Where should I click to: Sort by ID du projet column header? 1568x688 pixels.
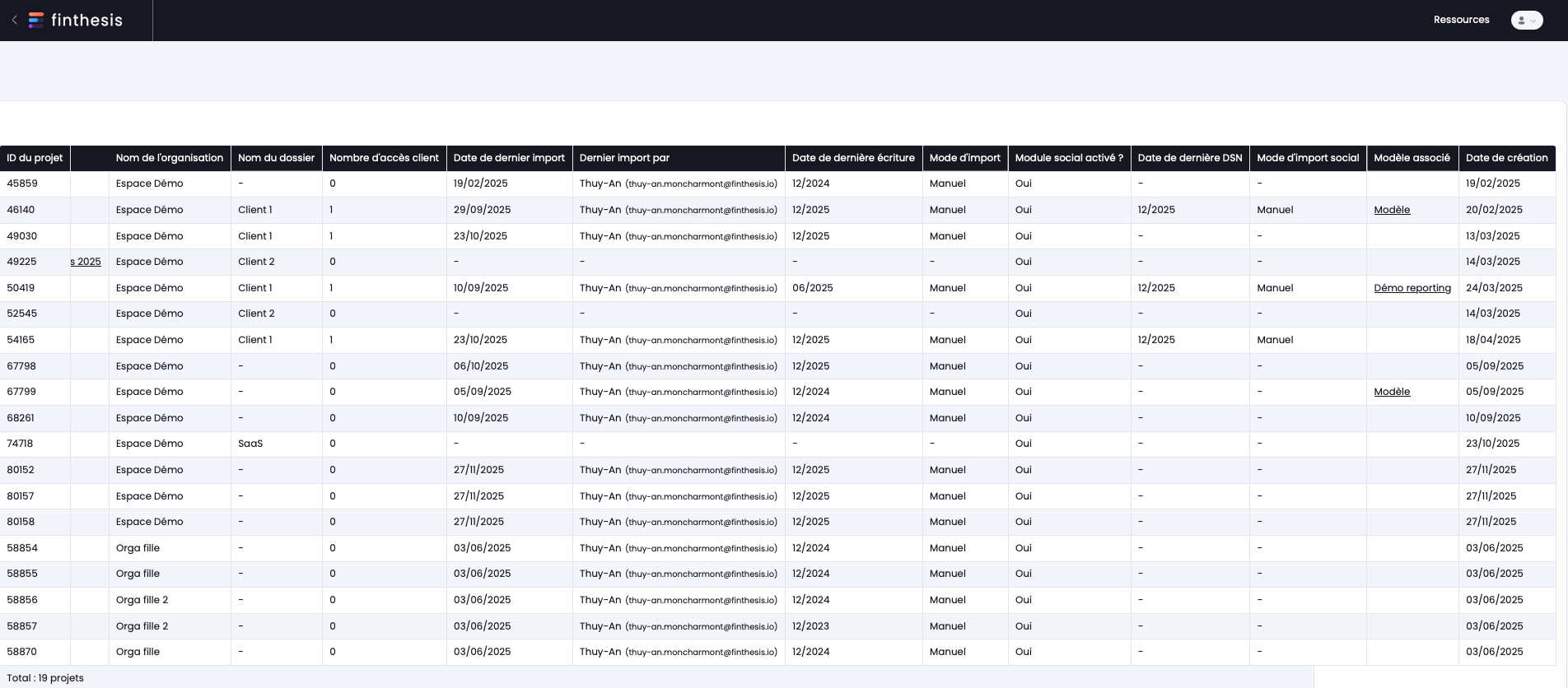click(x=35, y=158)
